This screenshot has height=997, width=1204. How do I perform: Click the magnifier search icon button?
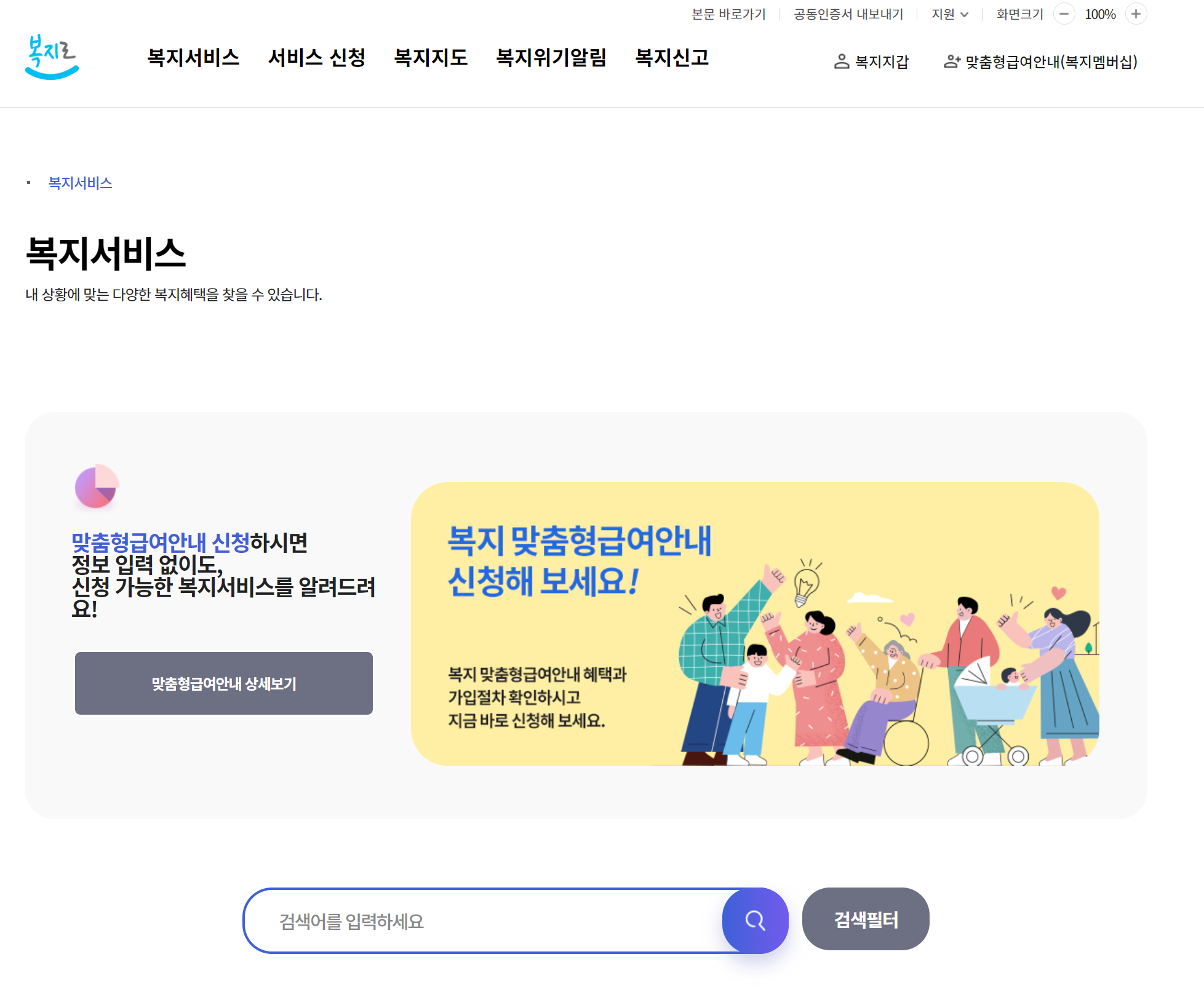click(755, 920)
